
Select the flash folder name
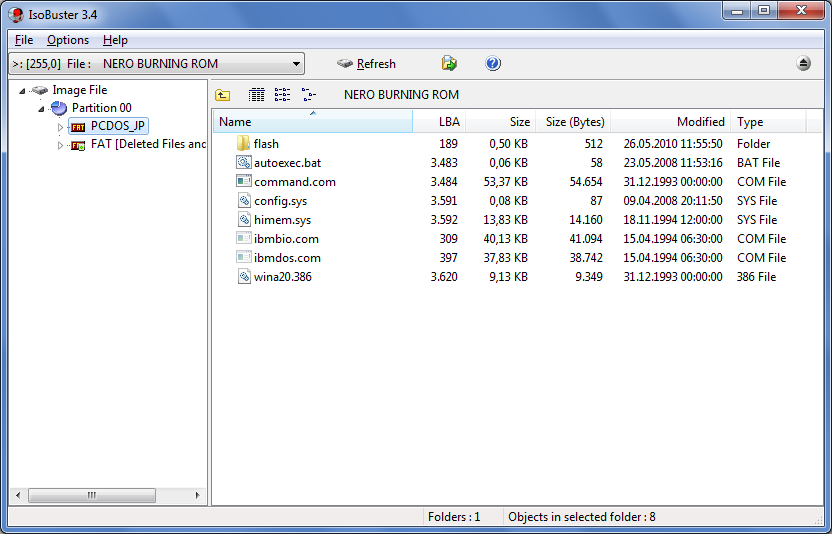click(x=266, y=144)
